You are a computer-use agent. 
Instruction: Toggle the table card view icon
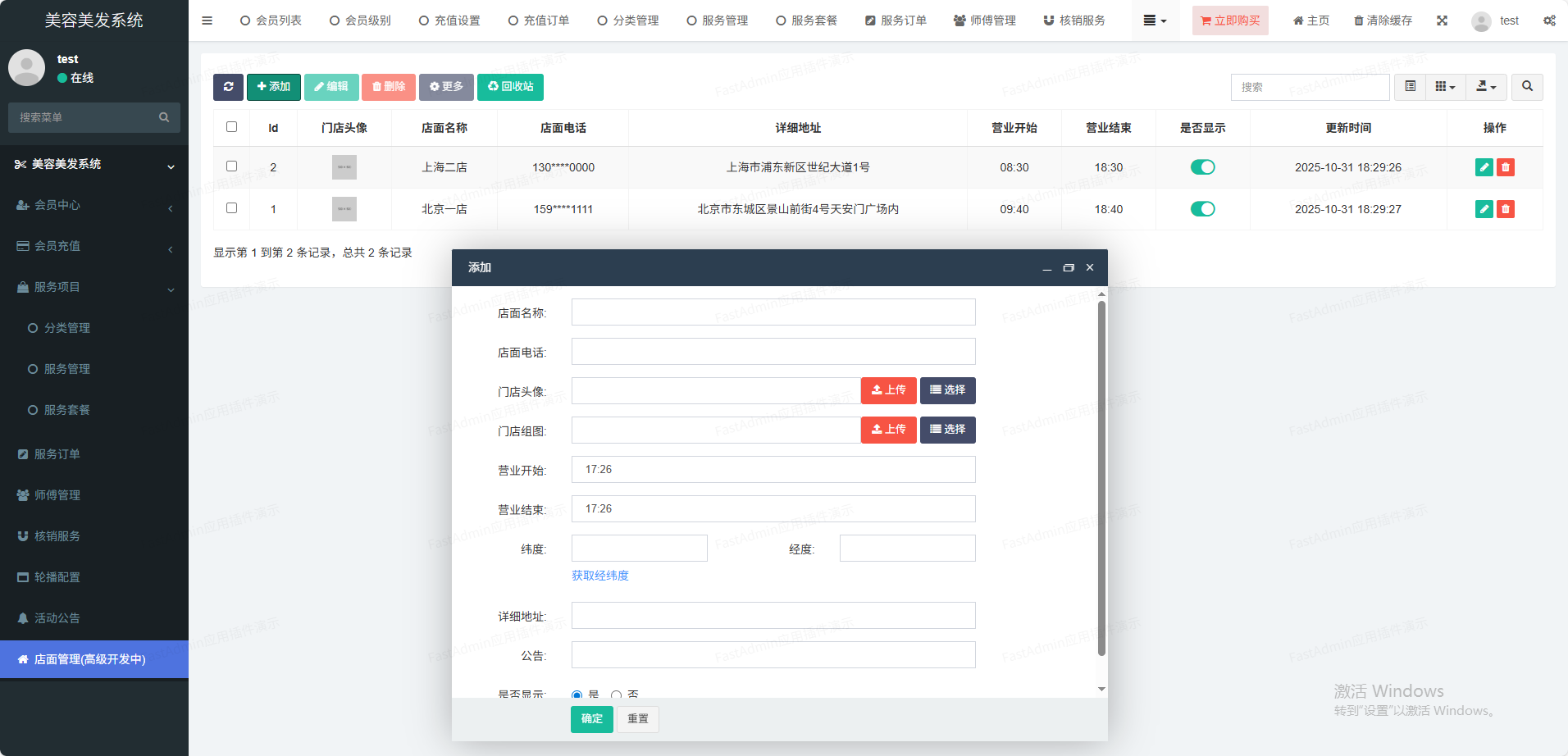1410,87
